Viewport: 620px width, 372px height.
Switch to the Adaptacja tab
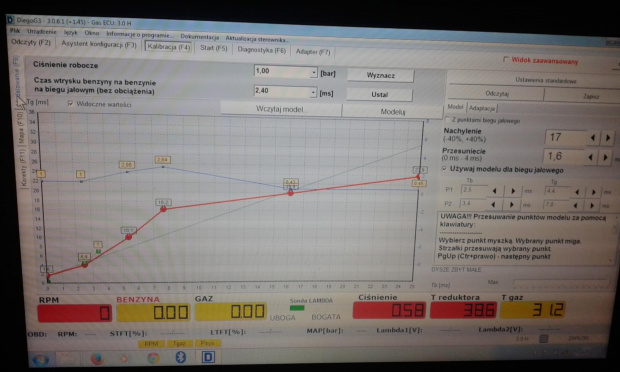tap(482, 108)
